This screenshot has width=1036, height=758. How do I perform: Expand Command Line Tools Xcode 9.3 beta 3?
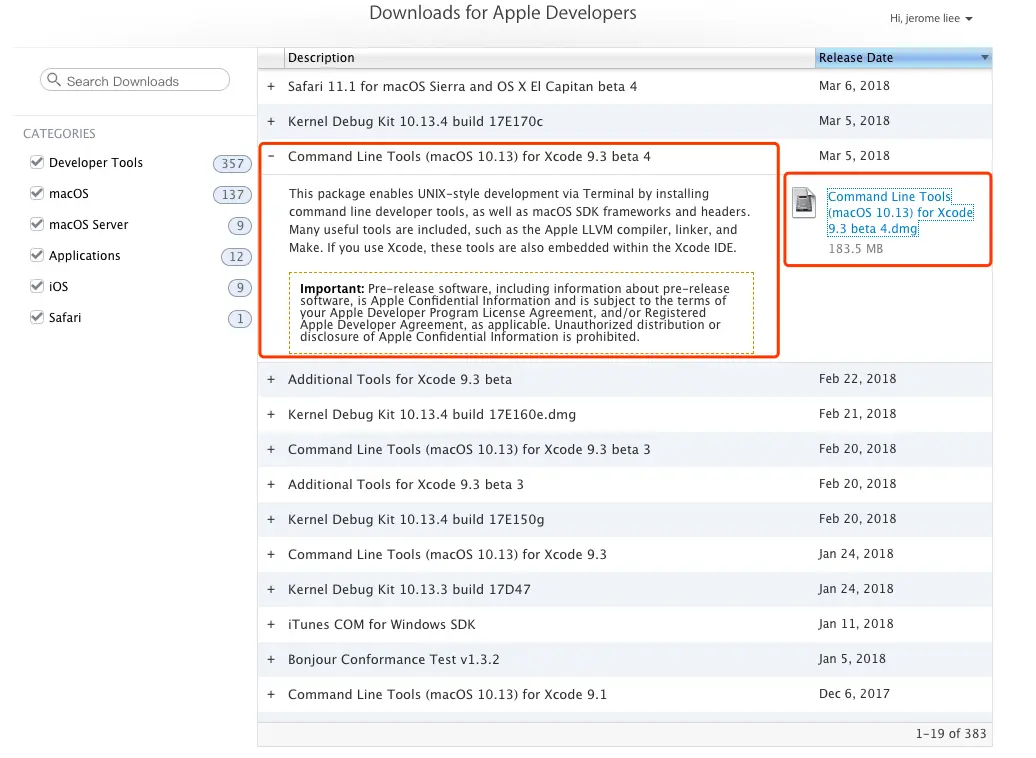271,449
